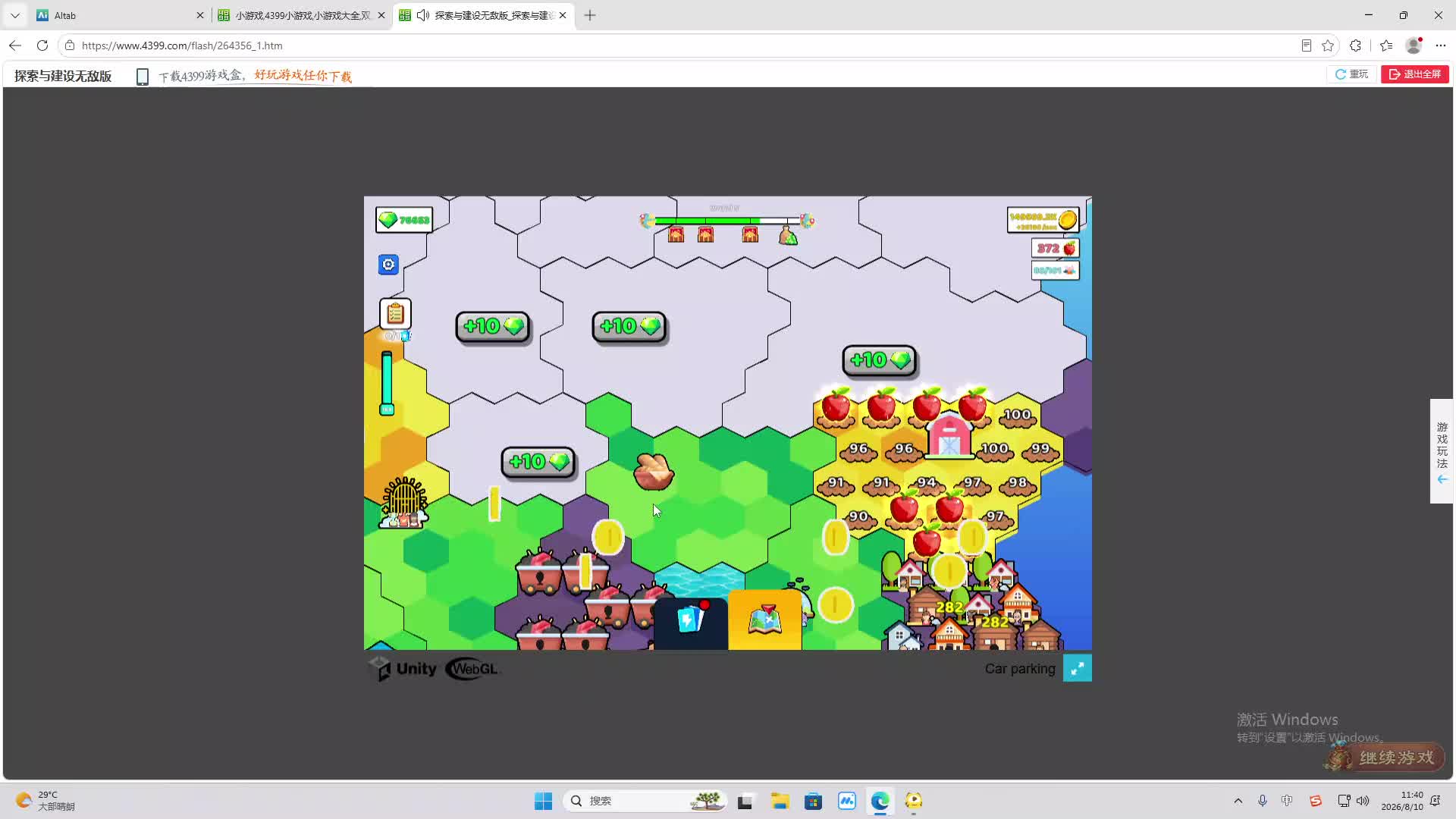
Task: Click the money bag reward icon
Action: (x=789, y=235)
